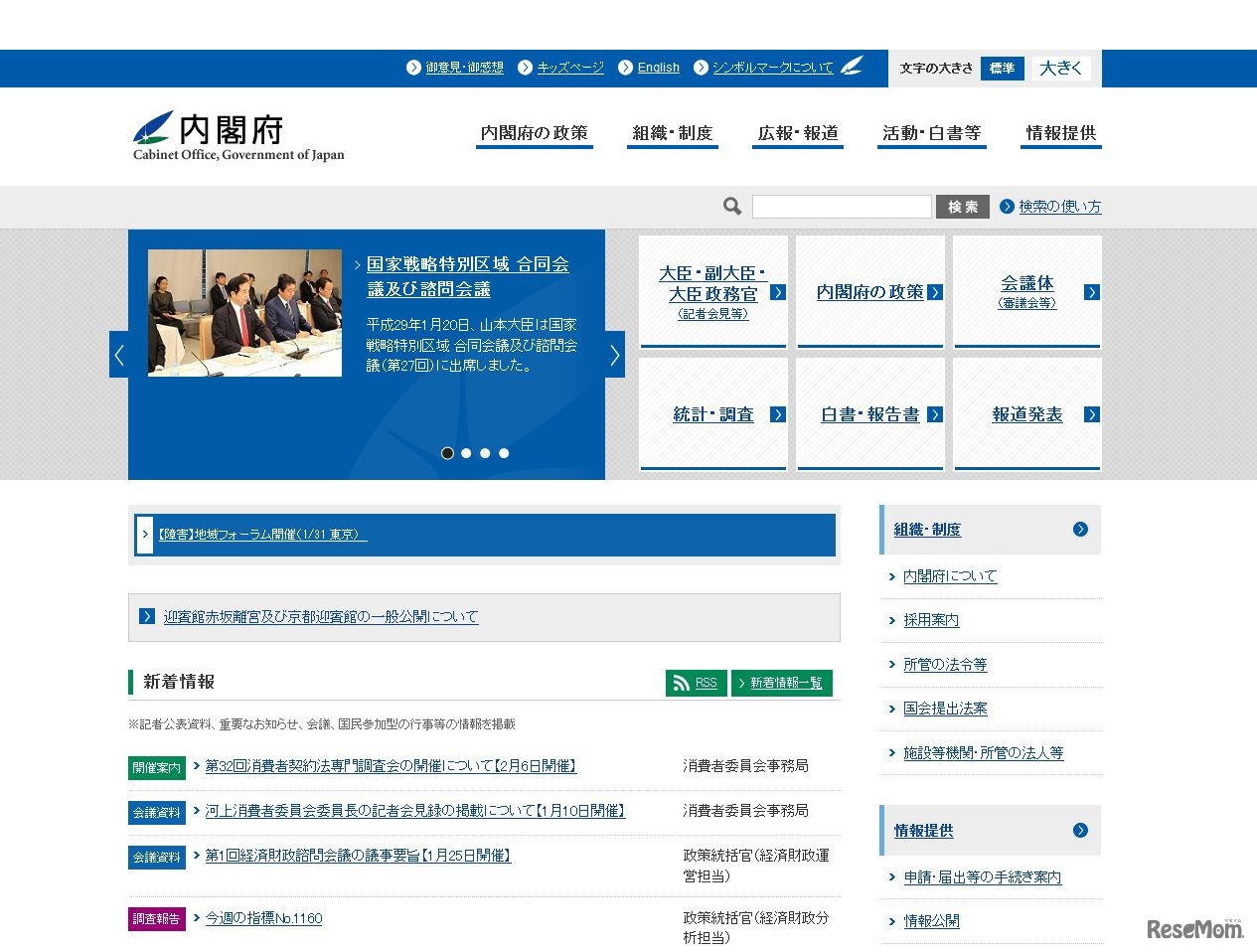The height and width of the screenshot is (952, 1257).
Task: Select the second carousel dot indicator
Action: (x=466, y=452)
